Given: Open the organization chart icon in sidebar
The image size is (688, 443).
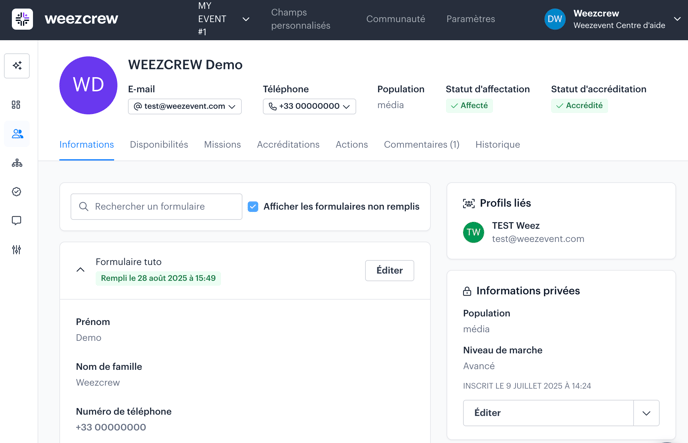Looking at the screenshot, I should 17,163.
